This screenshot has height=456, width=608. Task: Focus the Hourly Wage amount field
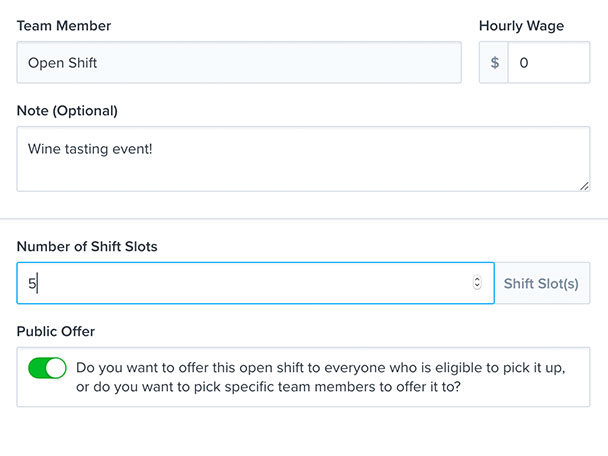(x=549, y=62)
